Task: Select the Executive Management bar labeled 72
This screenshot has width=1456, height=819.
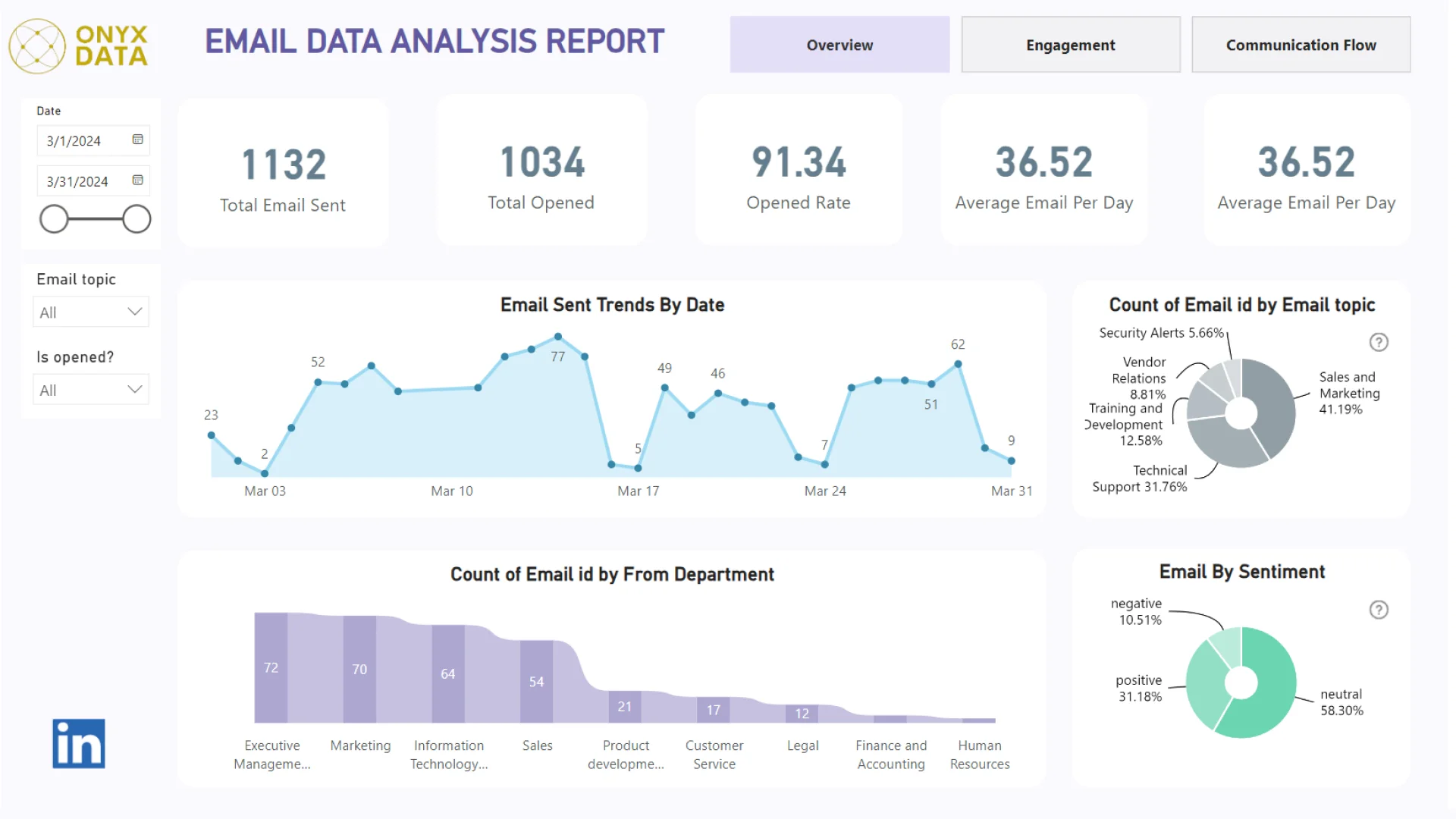Action: [271, 667]
